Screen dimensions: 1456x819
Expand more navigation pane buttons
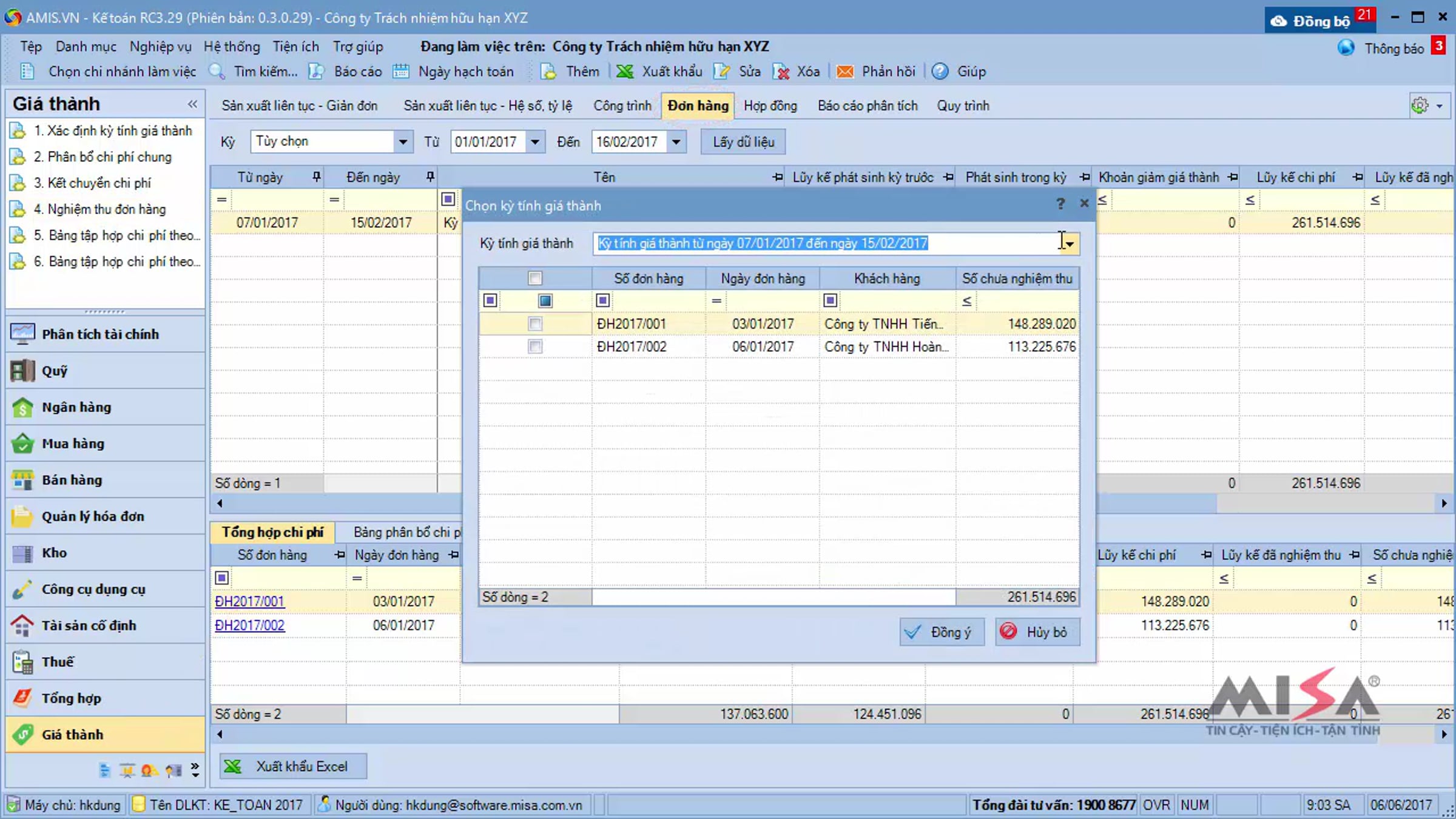[195, 770]
